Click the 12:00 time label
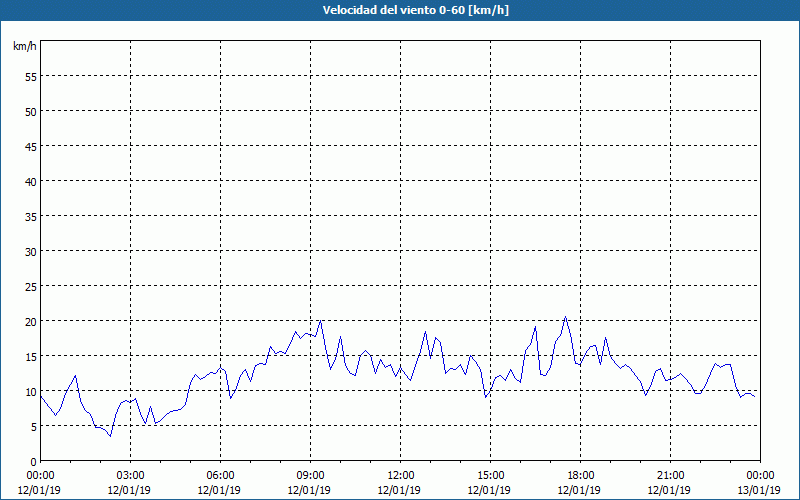The height and width of the screenshot is (500, 800). coord(401,476)
